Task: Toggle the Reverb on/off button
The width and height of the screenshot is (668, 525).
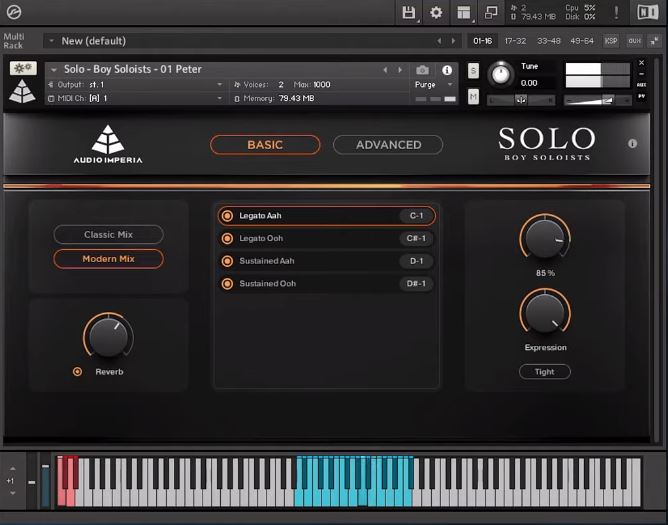Action: [x=77, y=372]
